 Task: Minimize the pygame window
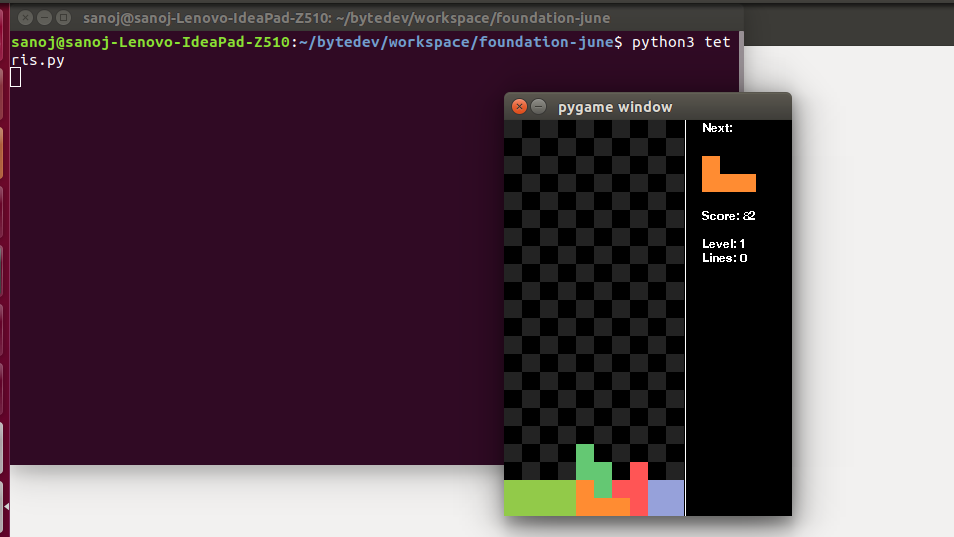pyautogui.click(x=538, y=106)
